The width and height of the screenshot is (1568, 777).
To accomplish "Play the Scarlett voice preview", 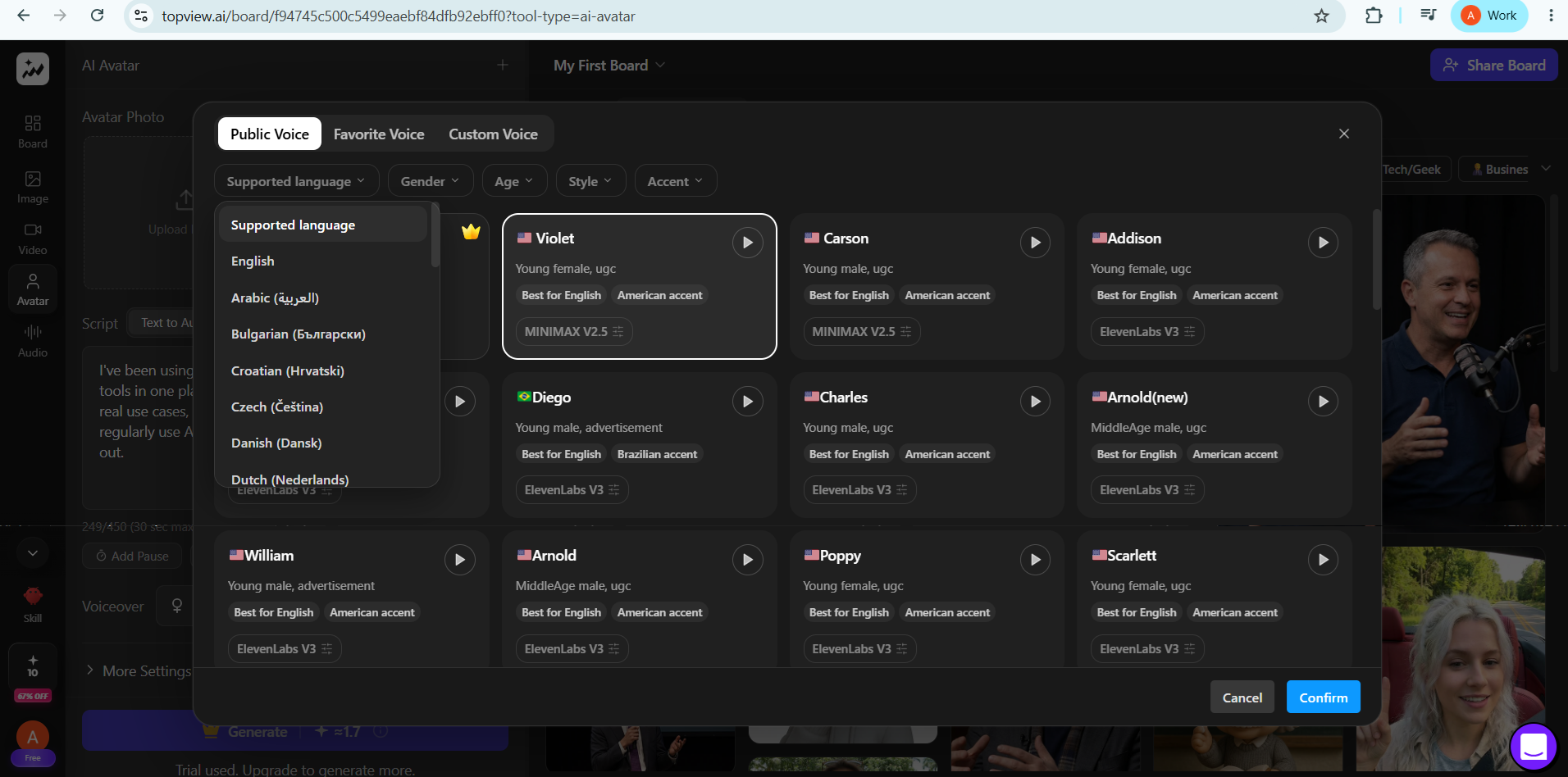I will tap(1323, 560).
